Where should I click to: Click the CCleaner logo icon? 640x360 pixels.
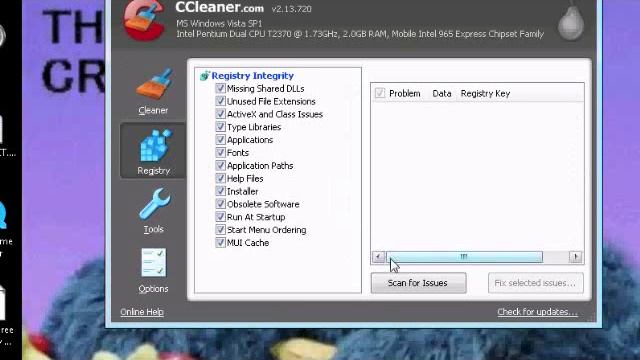[x=143, y=20]
